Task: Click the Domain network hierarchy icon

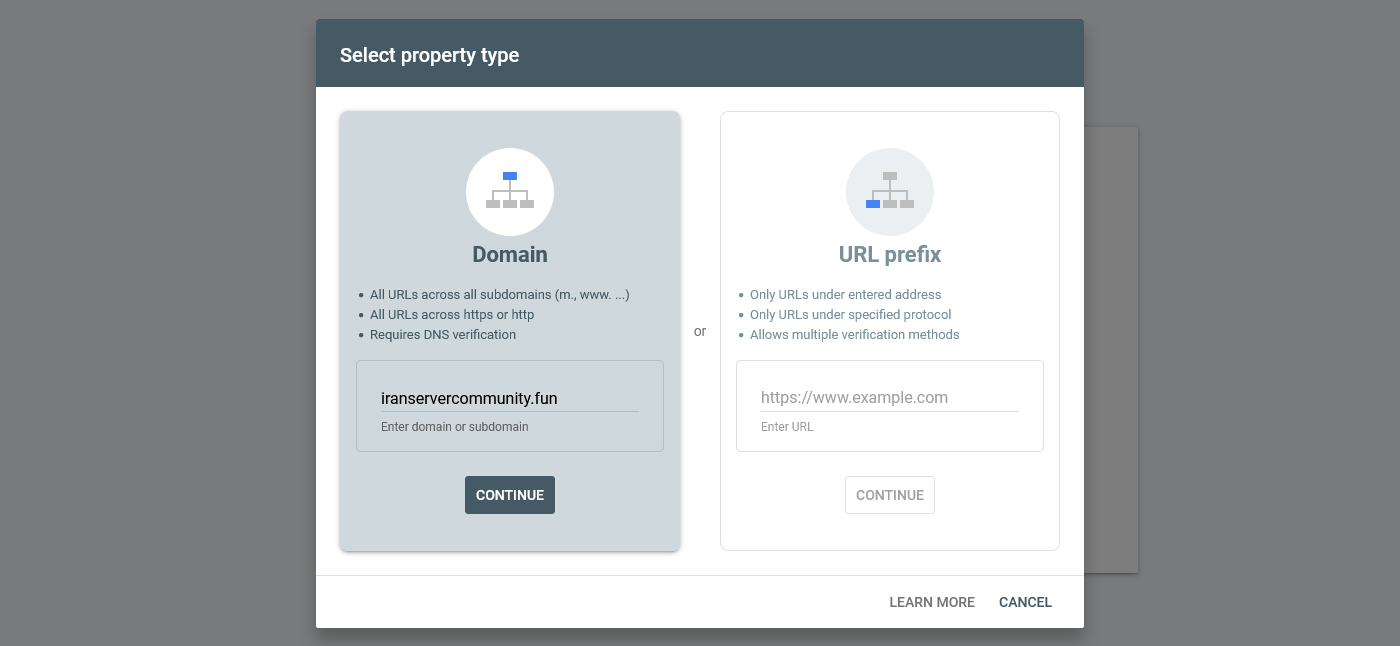Action: pos(510,191)
